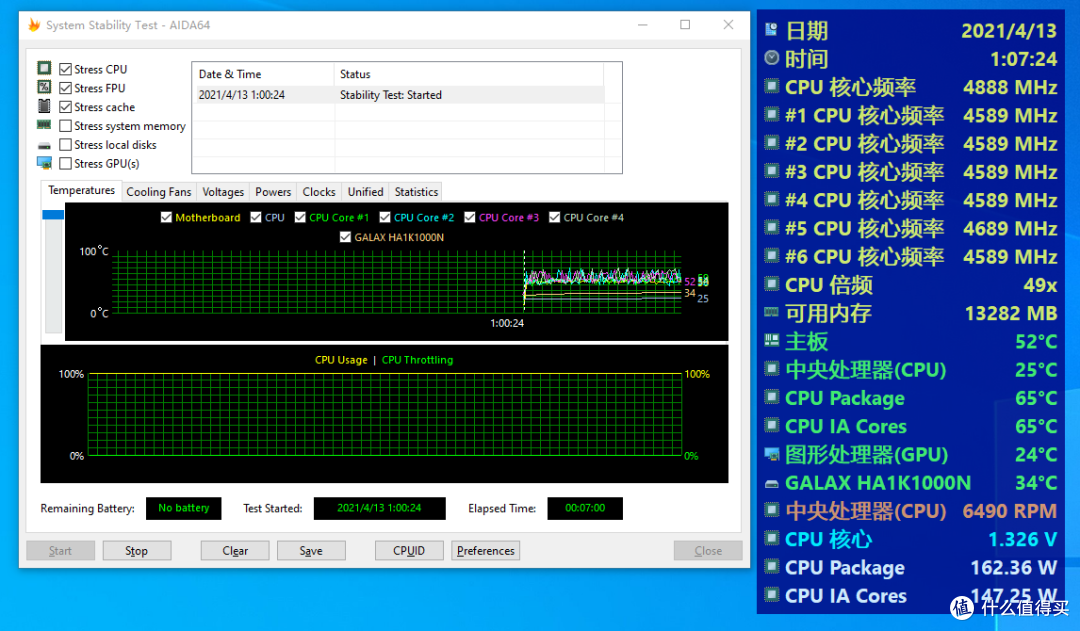Toggle CPU Core #2 graph checkbox
The width and height of the screenshot is (1080, 631).
coord(384,217)
